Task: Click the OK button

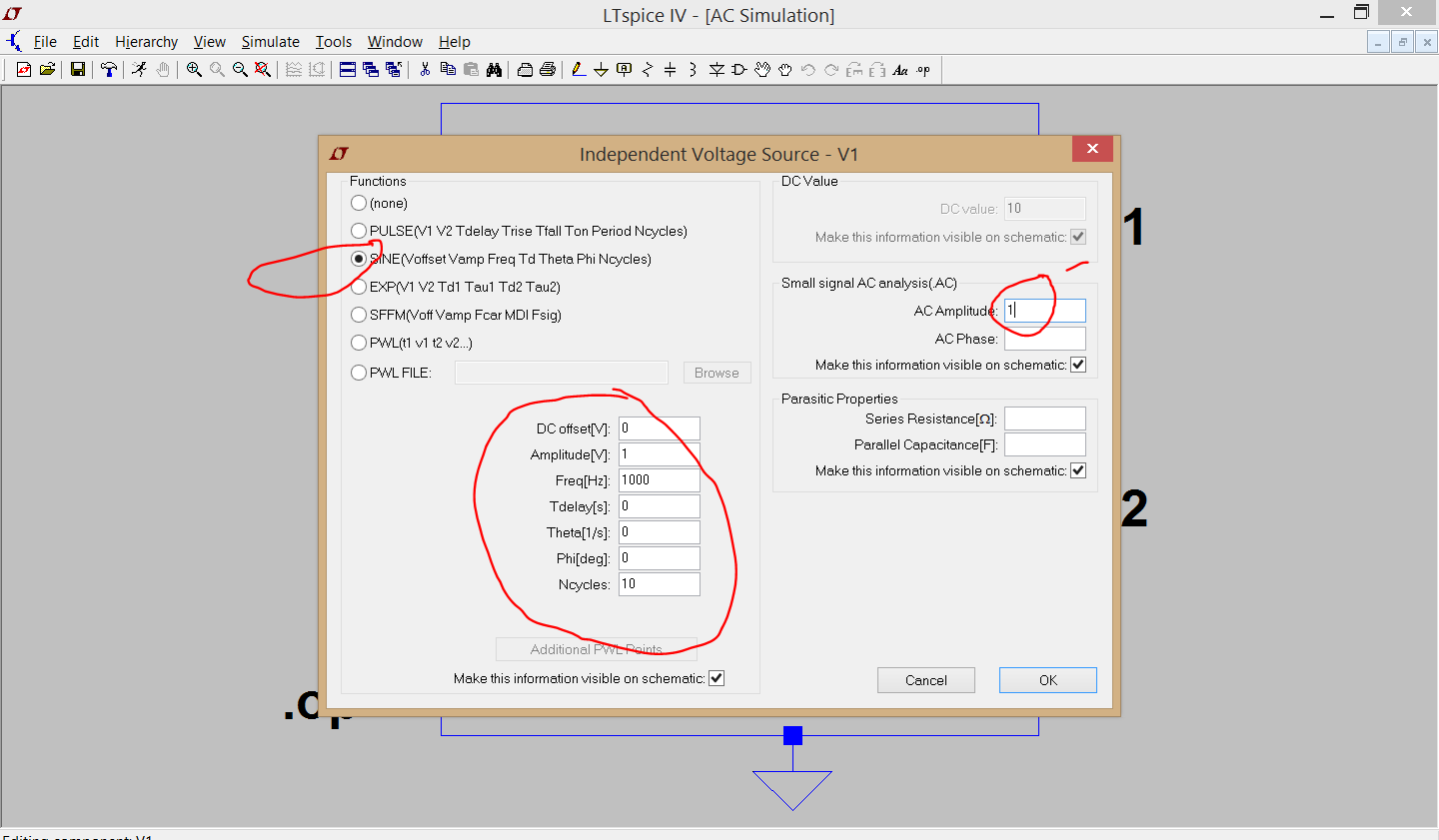Action: tap(1048, 680)
